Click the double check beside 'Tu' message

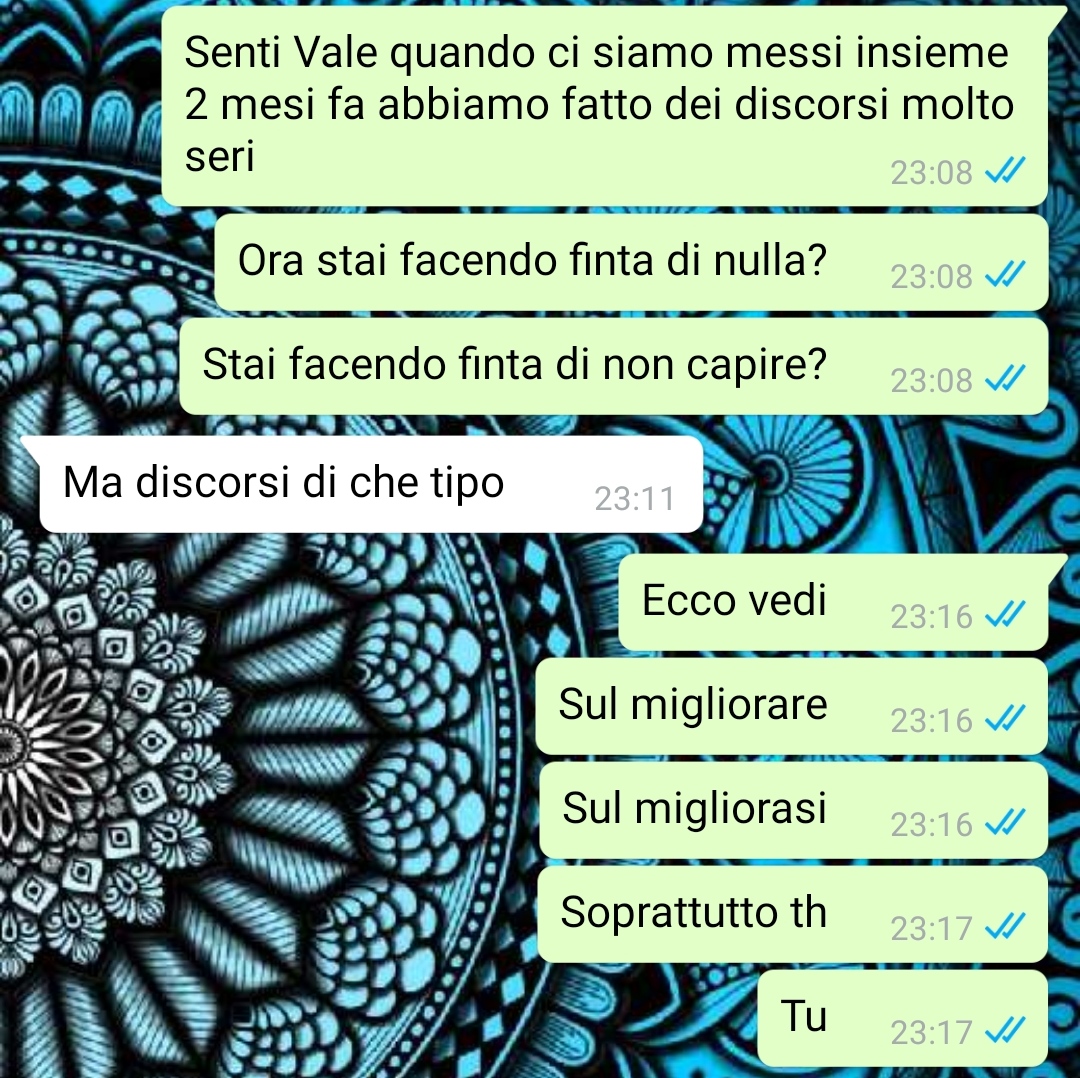pyautogui.click(x=1005, y=1030)
